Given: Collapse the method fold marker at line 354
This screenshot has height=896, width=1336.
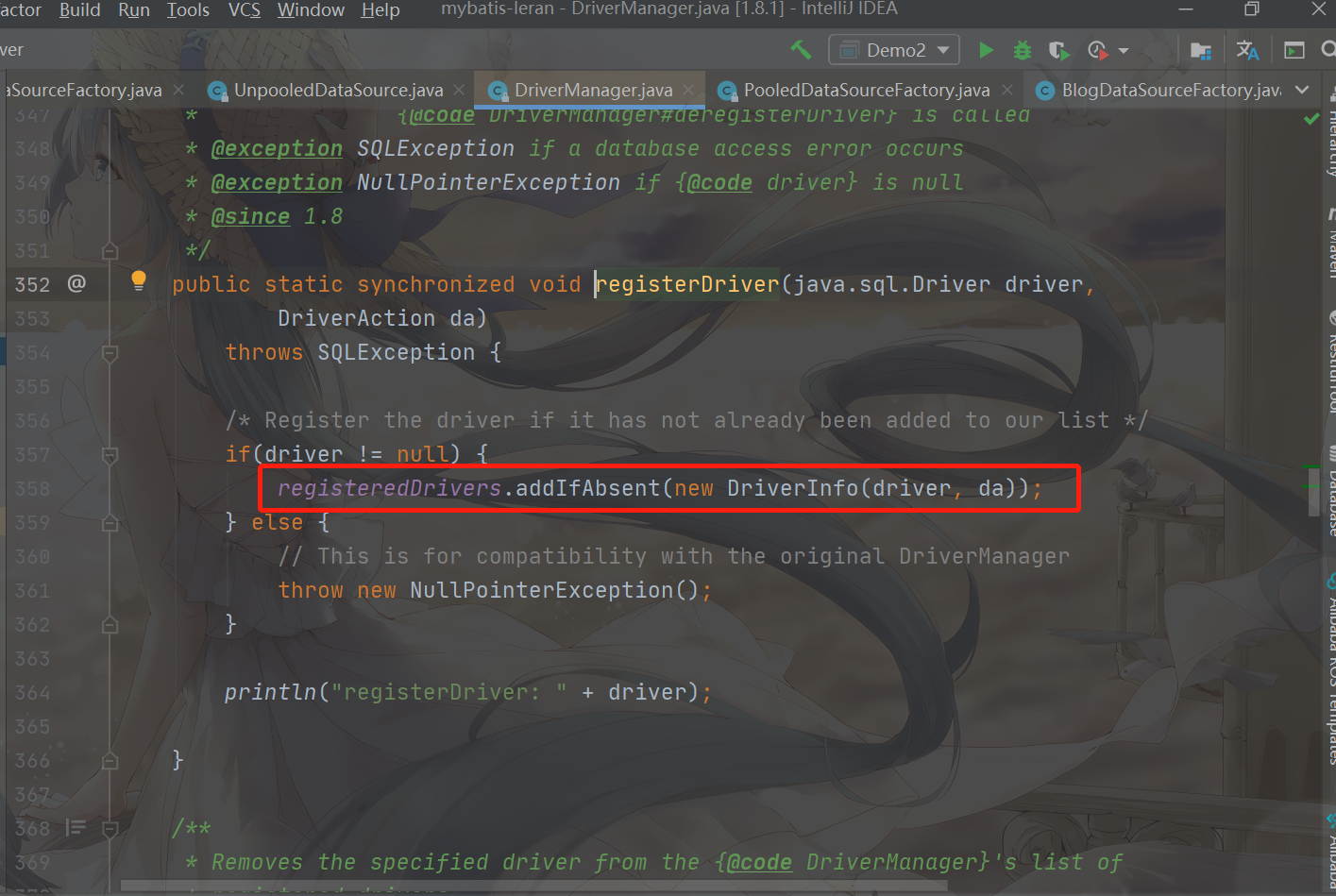Looking at the screenshot, I should (x=110, y=352).
